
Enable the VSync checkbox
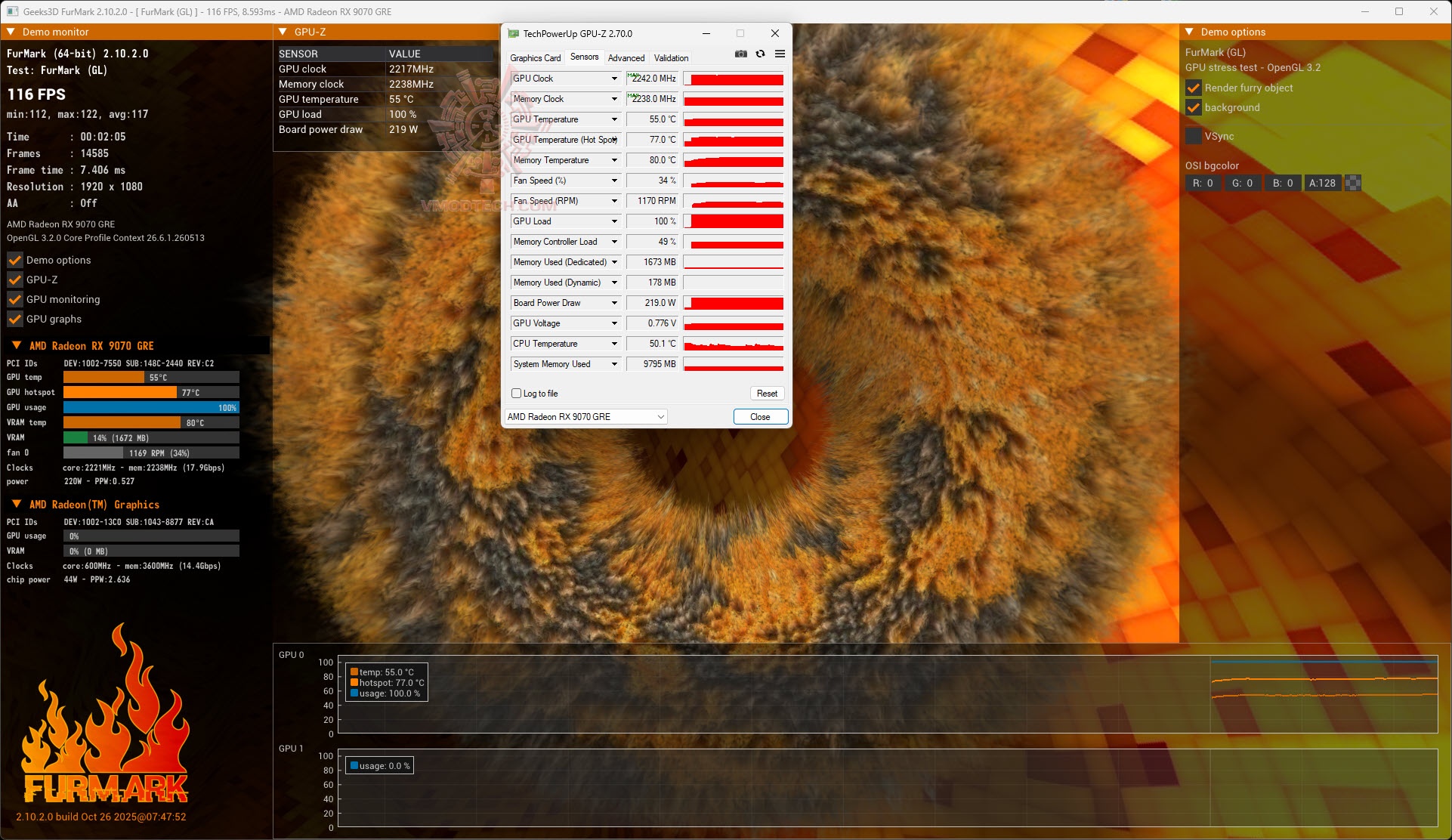pos(1194,136)
